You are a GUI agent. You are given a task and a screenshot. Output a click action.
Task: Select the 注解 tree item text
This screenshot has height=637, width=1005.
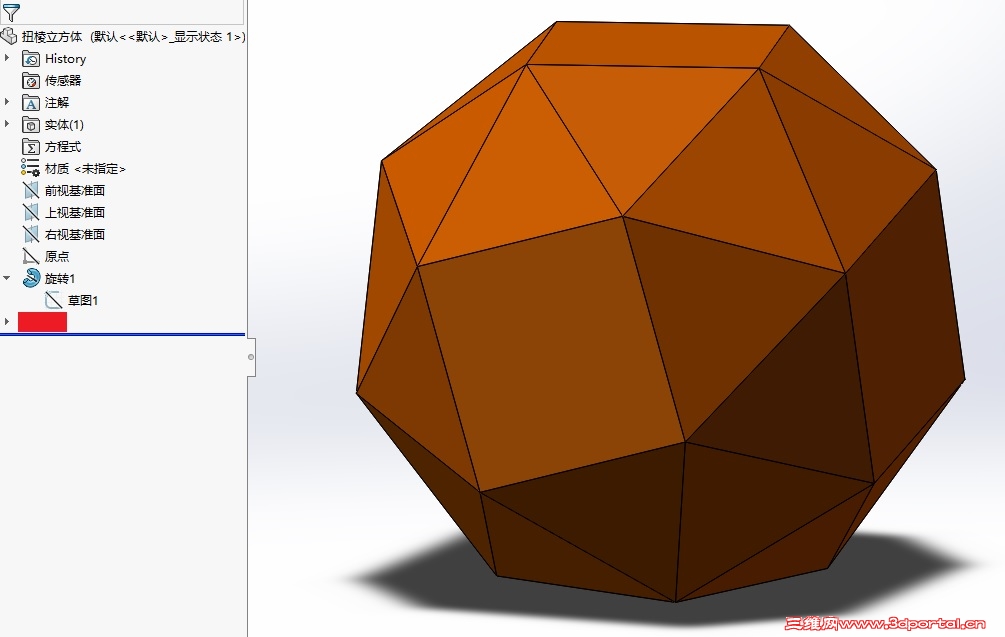pyautogui.click(x=57, y=103)
